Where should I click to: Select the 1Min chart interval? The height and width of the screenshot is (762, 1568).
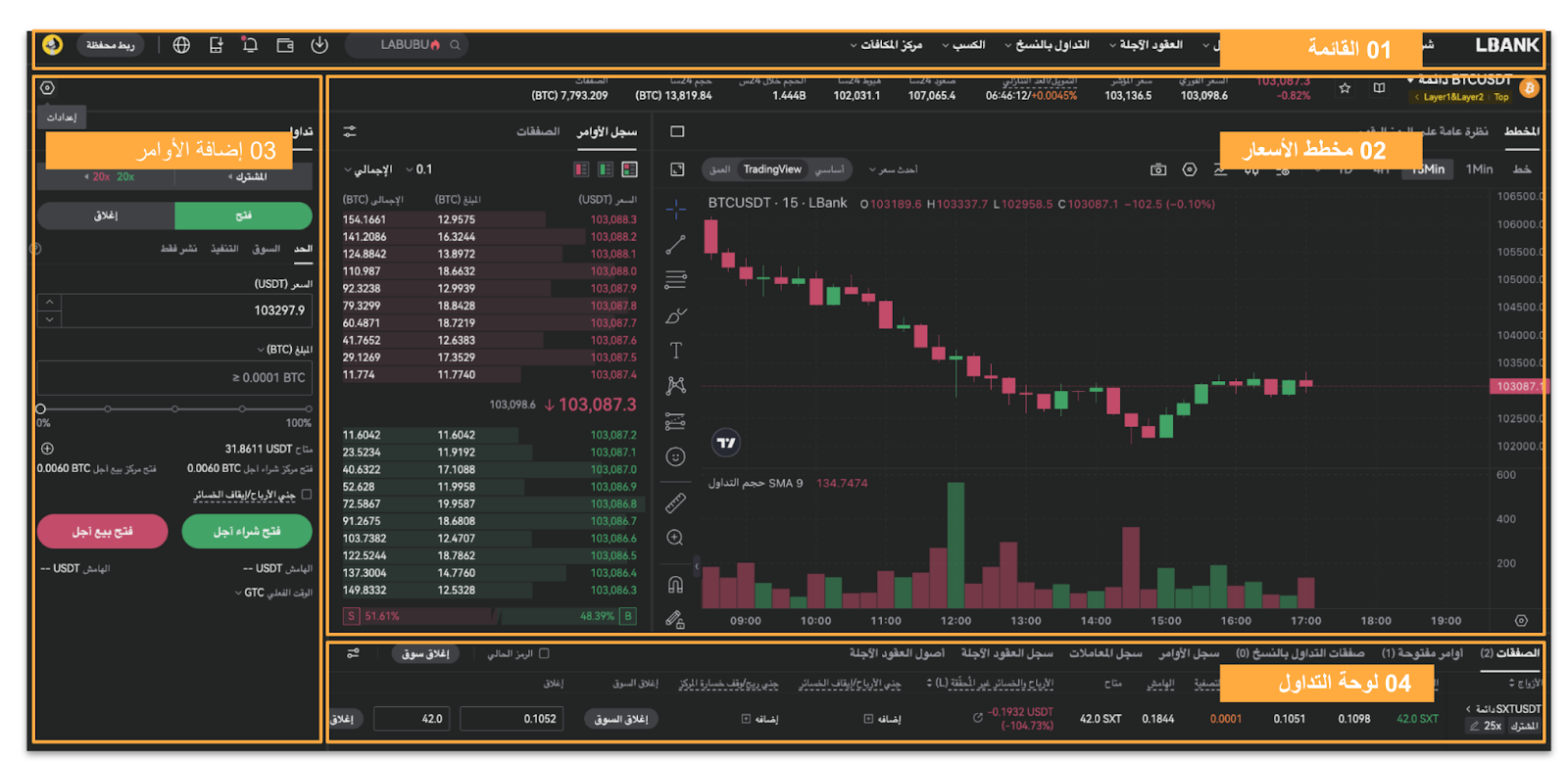[x=1479, y=169]
